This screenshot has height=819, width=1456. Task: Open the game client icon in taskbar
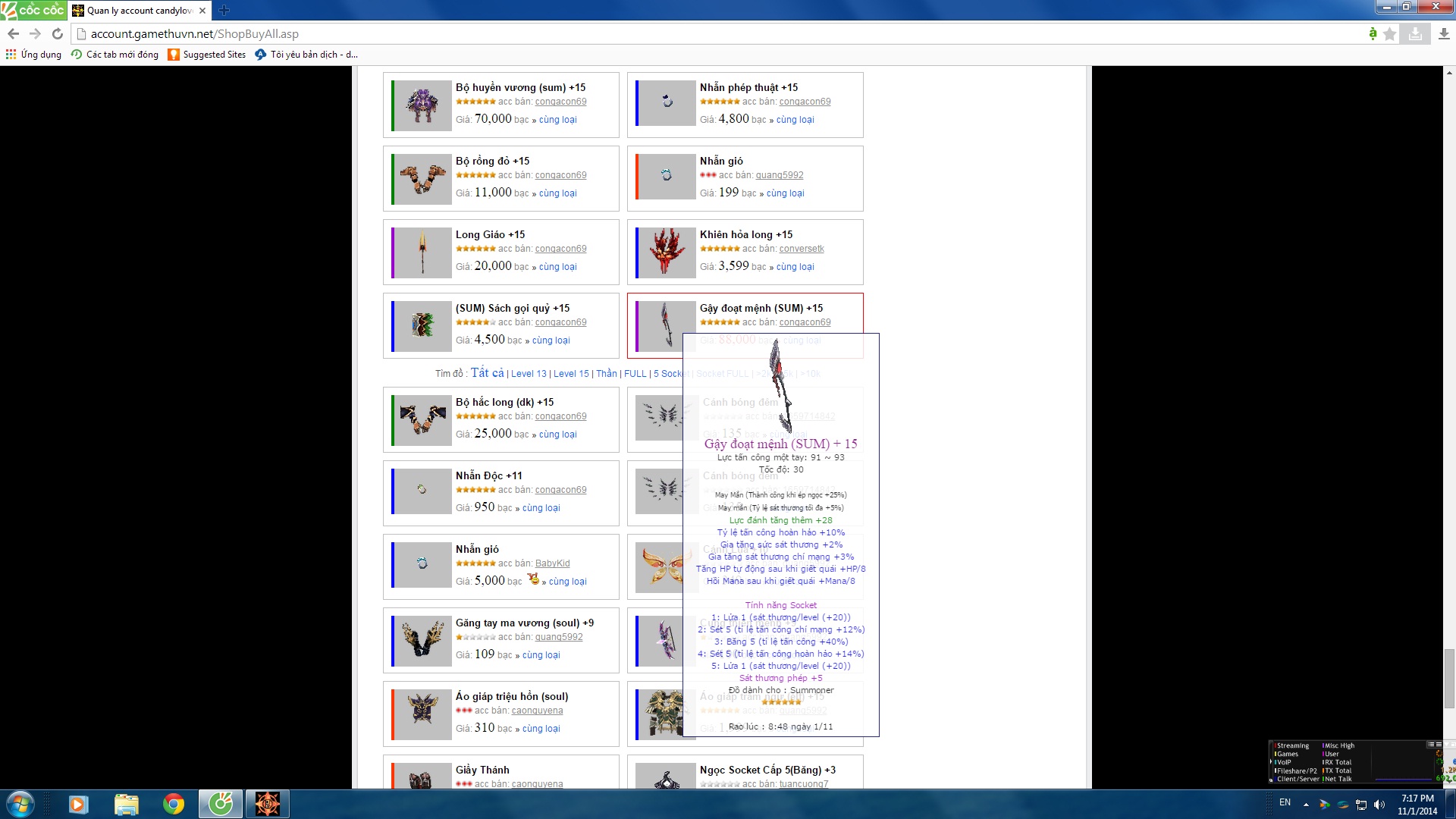[x=267, y=804]
